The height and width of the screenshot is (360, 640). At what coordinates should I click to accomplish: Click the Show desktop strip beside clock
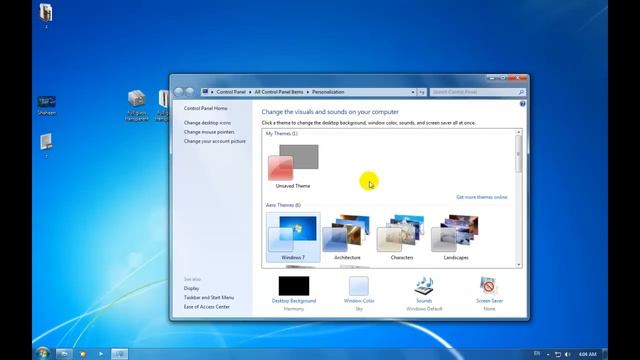pyautogui.click(x=605, y=354)
